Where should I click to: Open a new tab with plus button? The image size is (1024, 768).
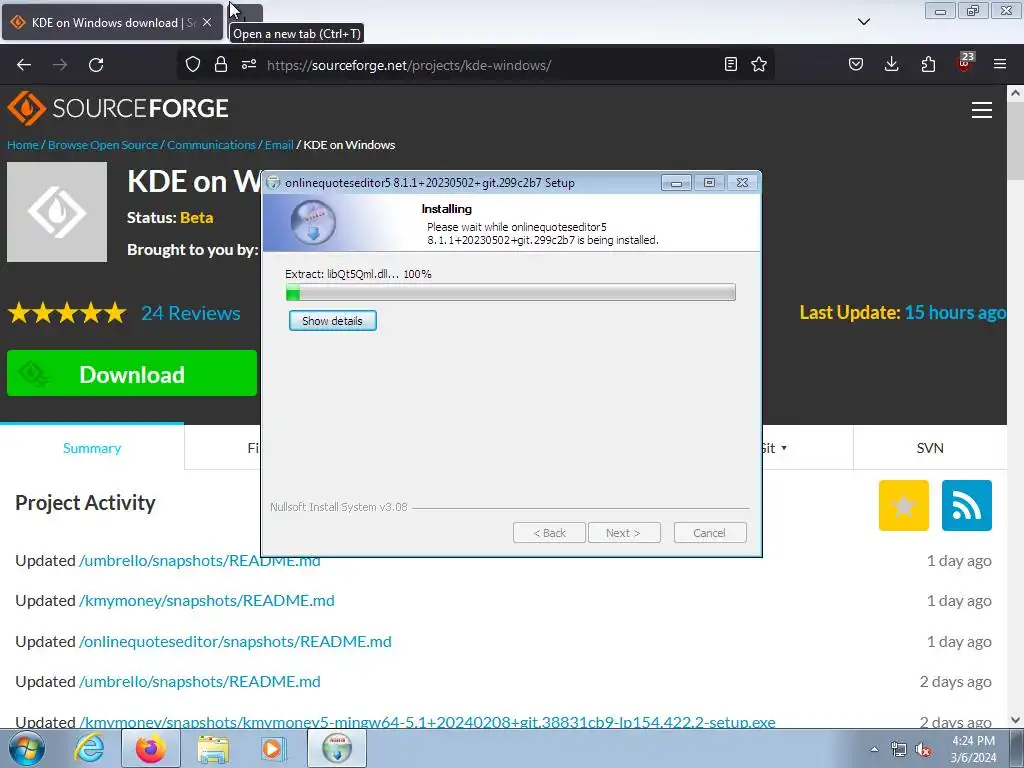[x=246, y=13]
